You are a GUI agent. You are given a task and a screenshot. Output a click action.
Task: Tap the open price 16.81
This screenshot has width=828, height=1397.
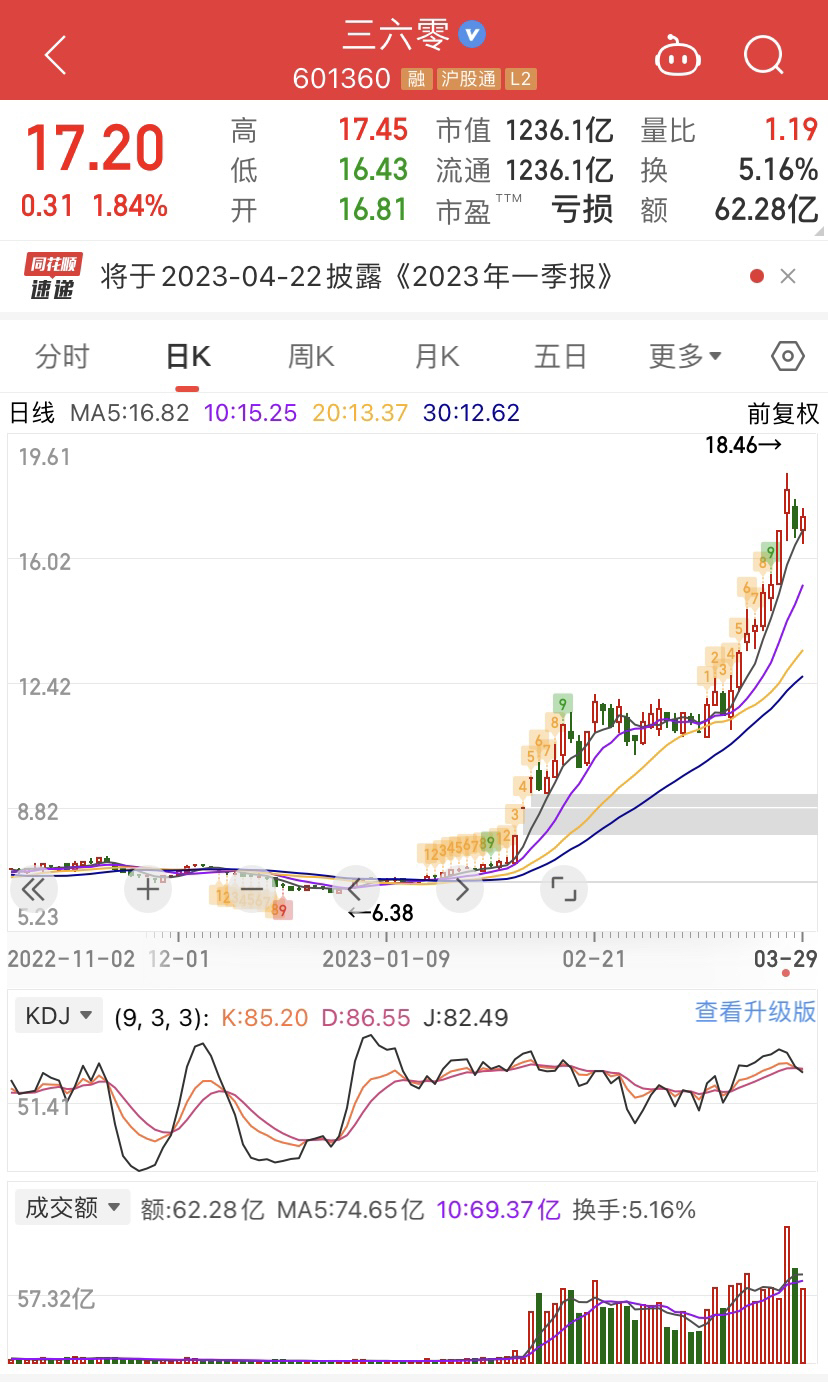pos(372,210)
